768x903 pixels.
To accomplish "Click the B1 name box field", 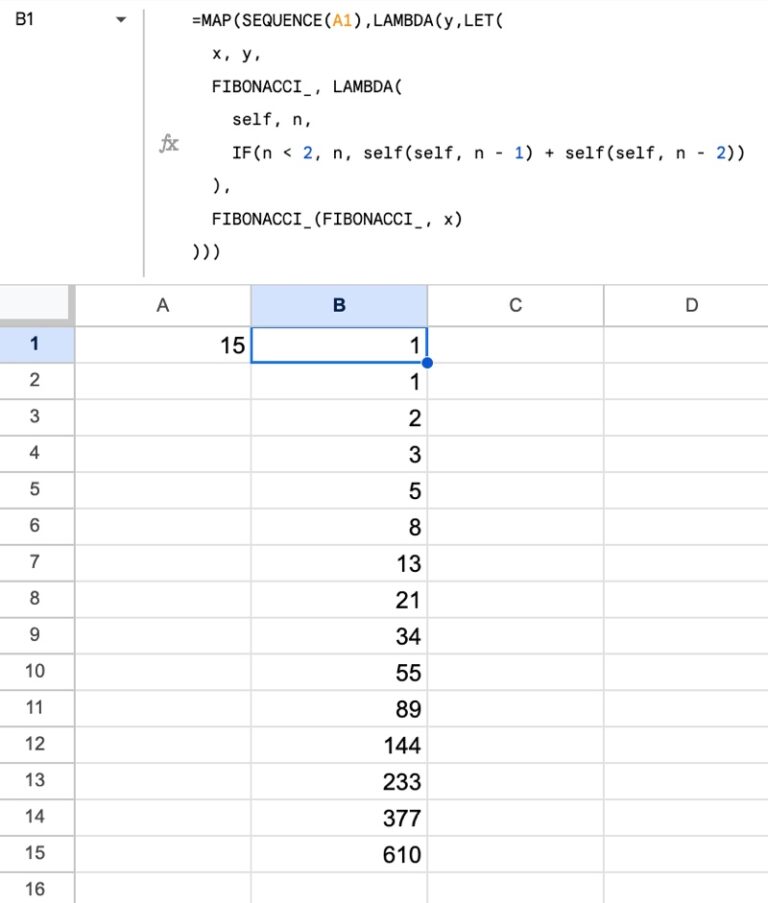I will click(x=50, y=20).
